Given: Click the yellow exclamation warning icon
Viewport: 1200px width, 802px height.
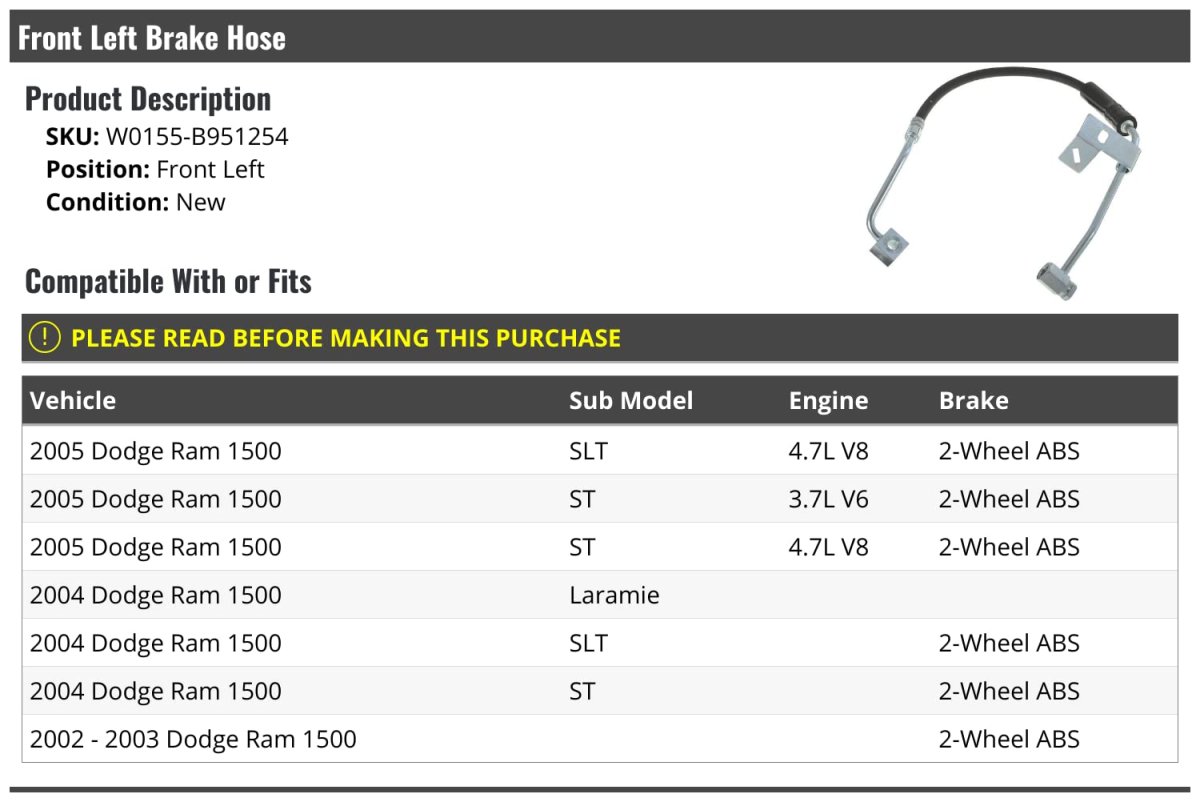Looking at the screenshot, I should [x=45, y=338].
